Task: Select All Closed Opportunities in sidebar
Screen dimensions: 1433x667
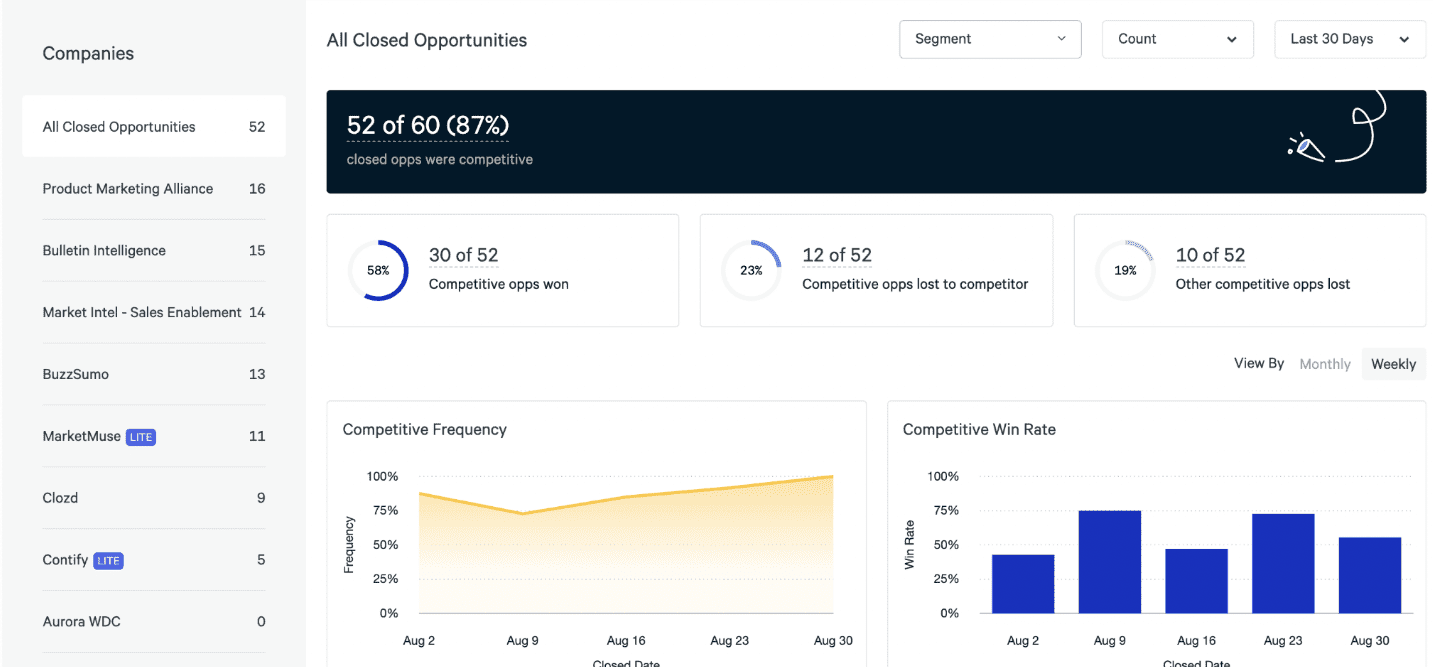Action: 154,127
